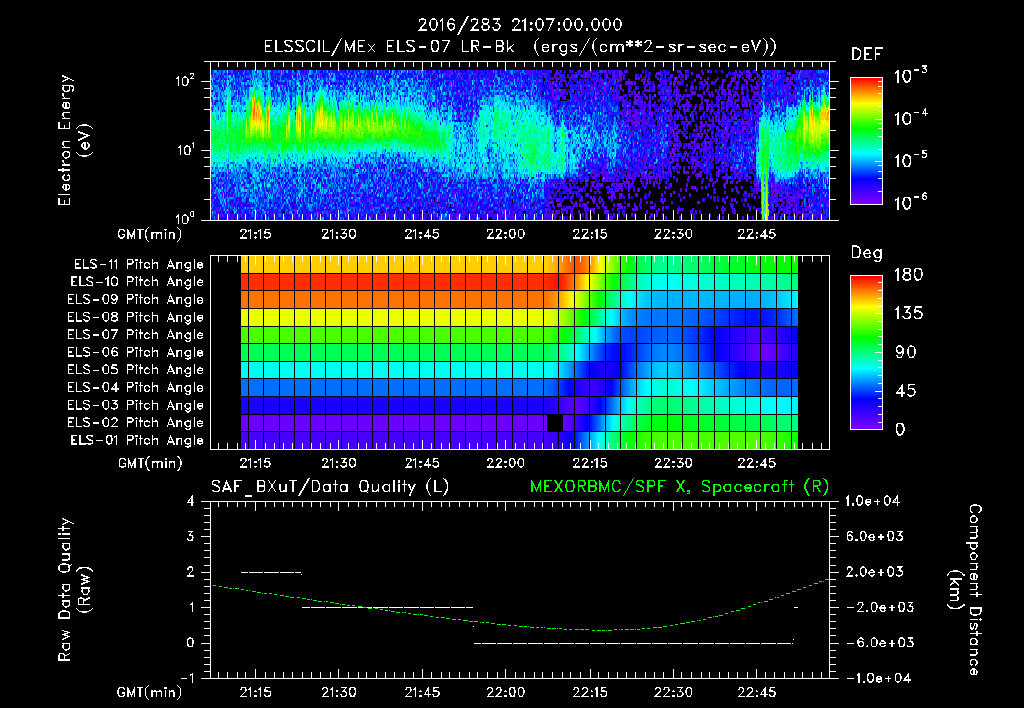Click the Component Distance (km) axis label

point(965,589)
